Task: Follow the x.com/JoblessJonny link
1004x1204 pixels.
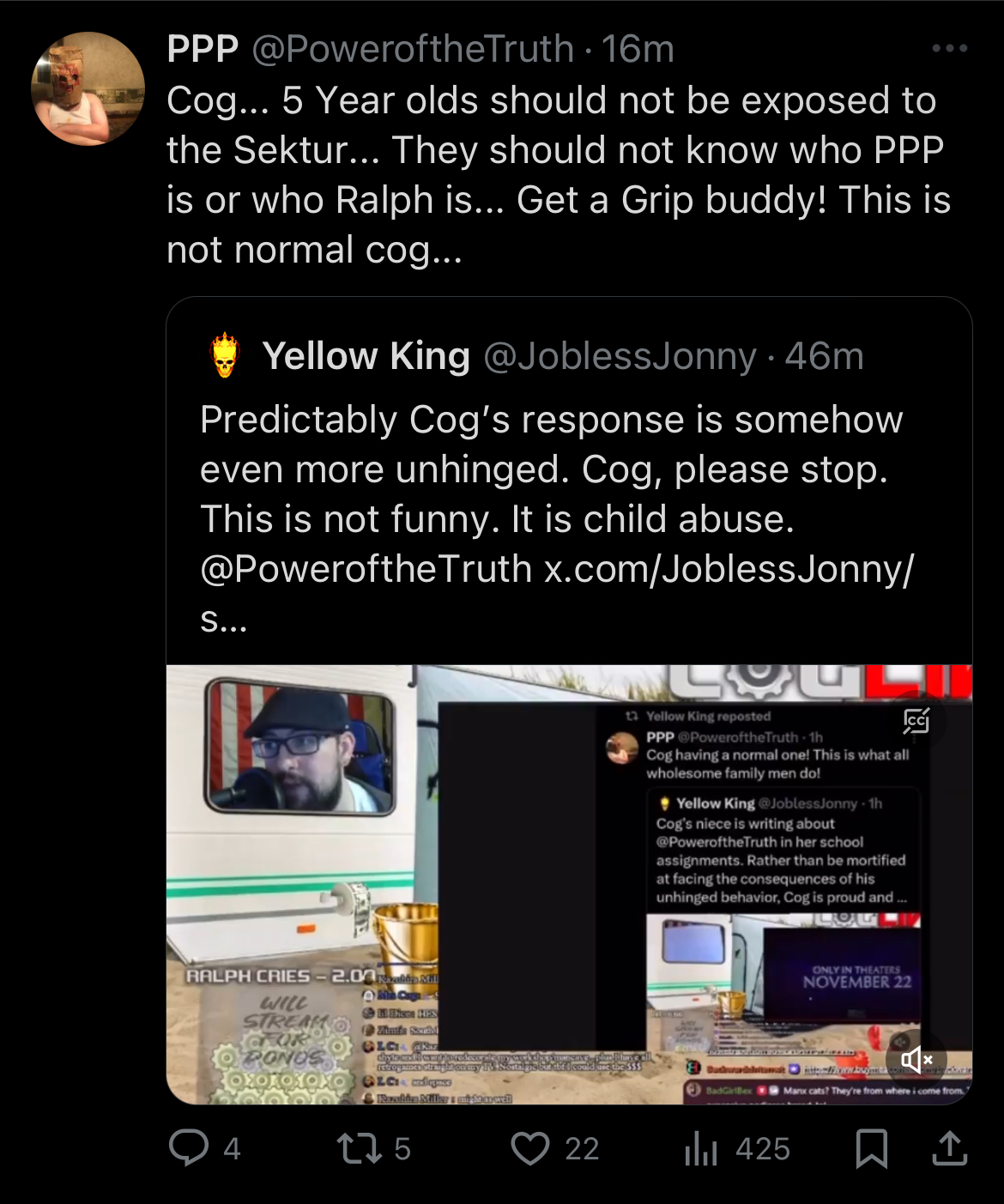Action: (729, 569)
